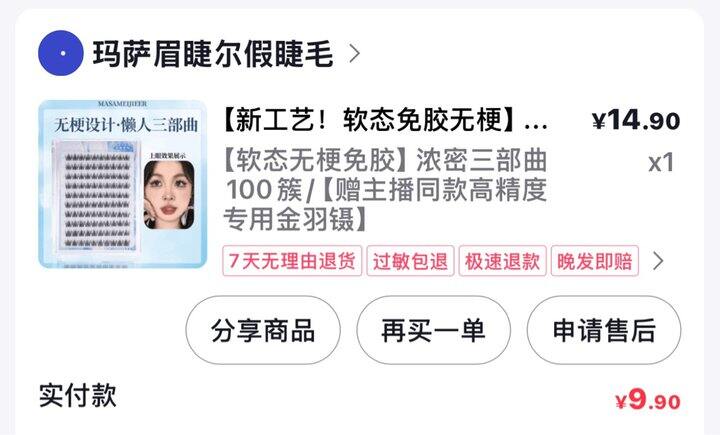This screenshot has height=435, width=720.
Task: Click the chevron beside the store name
Action: click(x=354, y=54)
